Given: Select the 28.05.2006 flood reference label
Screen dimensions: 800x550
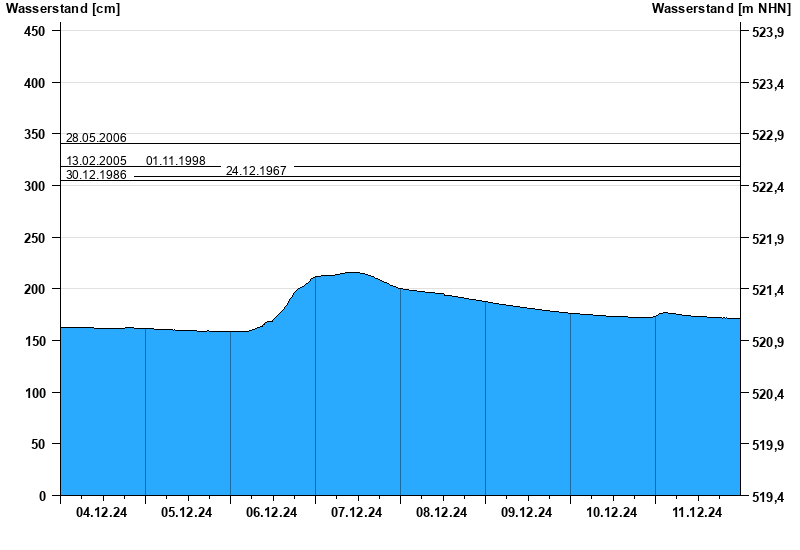Looking at the screenshot, I should (x=96, y=138).
